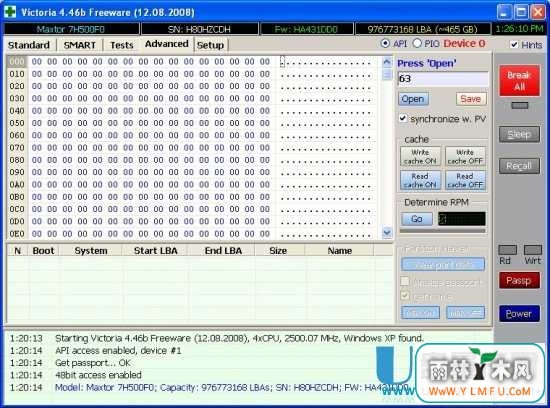Click log line API access enabled, device #1
This screenshot has width=550, height=408.
[x=118, y=350]
